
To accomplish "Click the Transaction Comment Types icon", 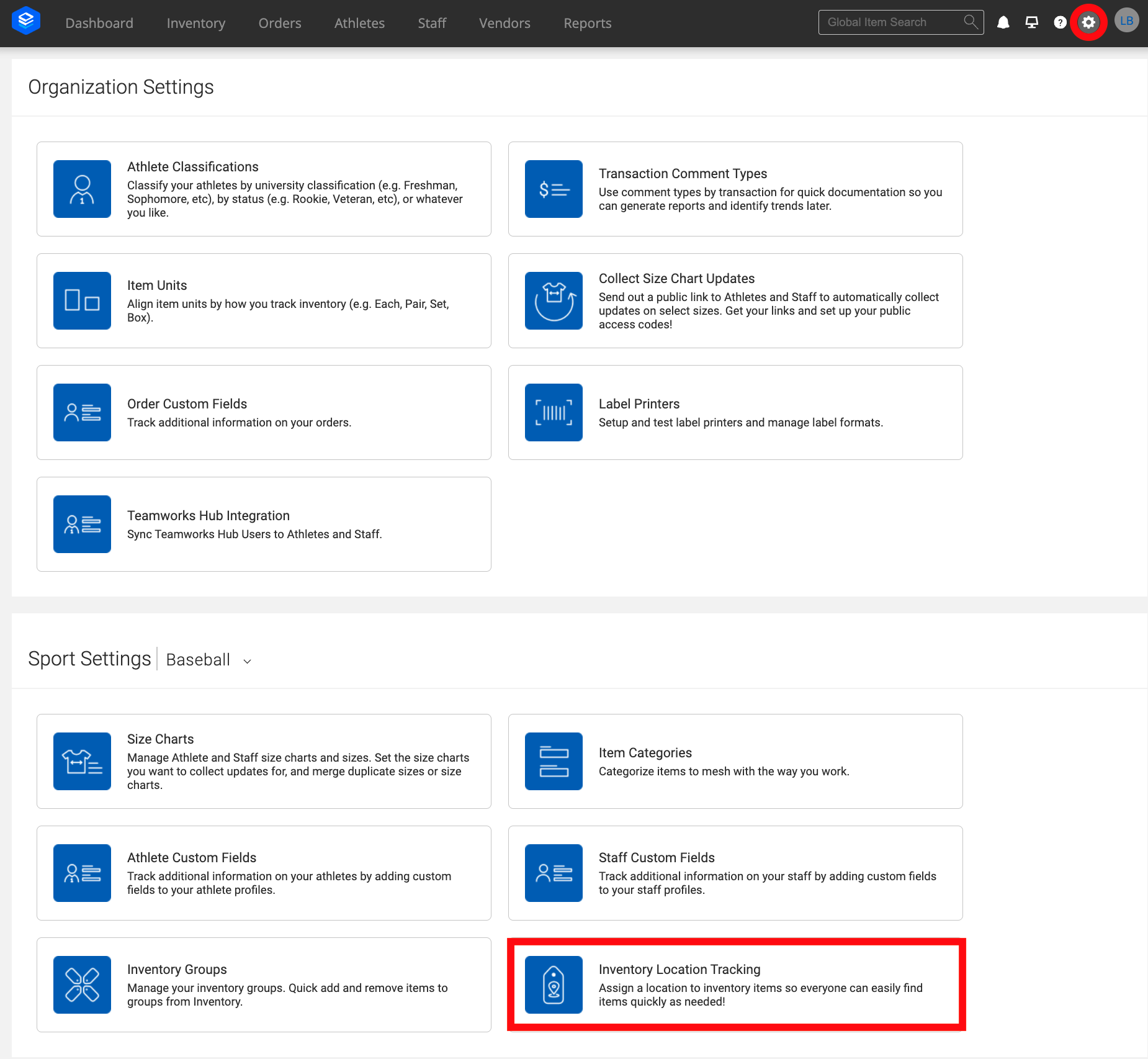I will [554, 189].
